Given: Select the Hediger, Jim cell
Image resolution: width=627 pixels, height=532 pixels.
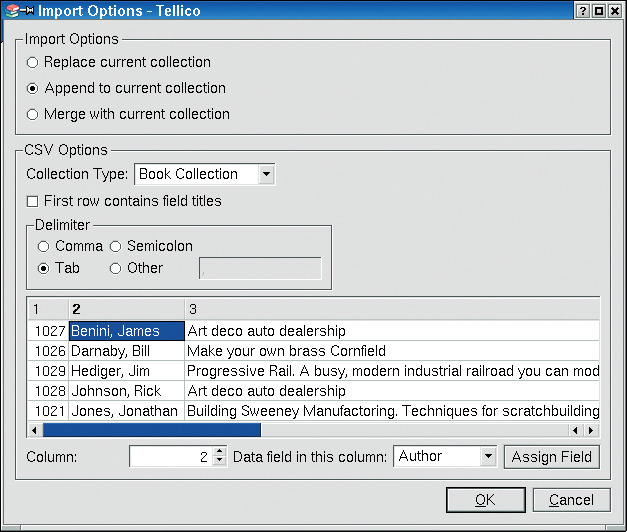Looking at the screenshot, I should pos(127,371).
